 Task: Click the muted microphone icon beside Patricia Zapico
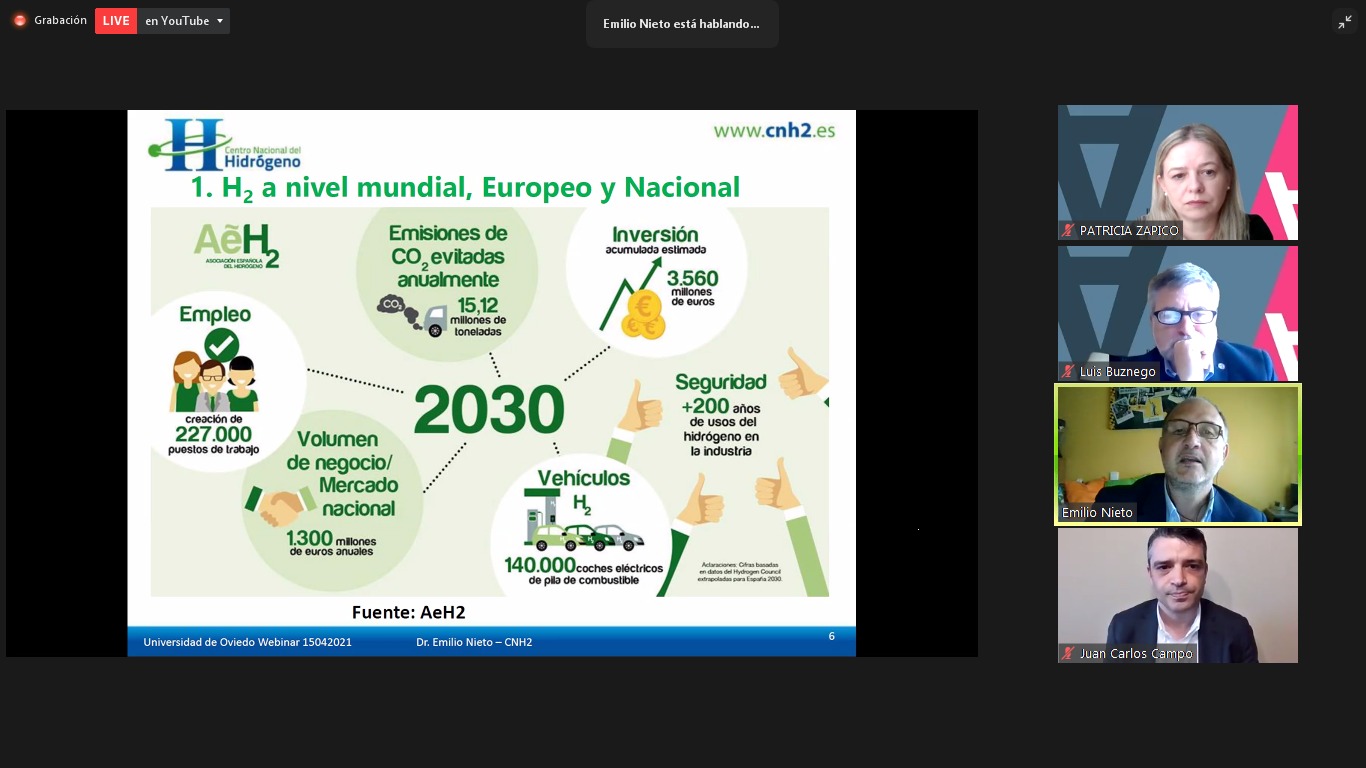[1069, 231]
